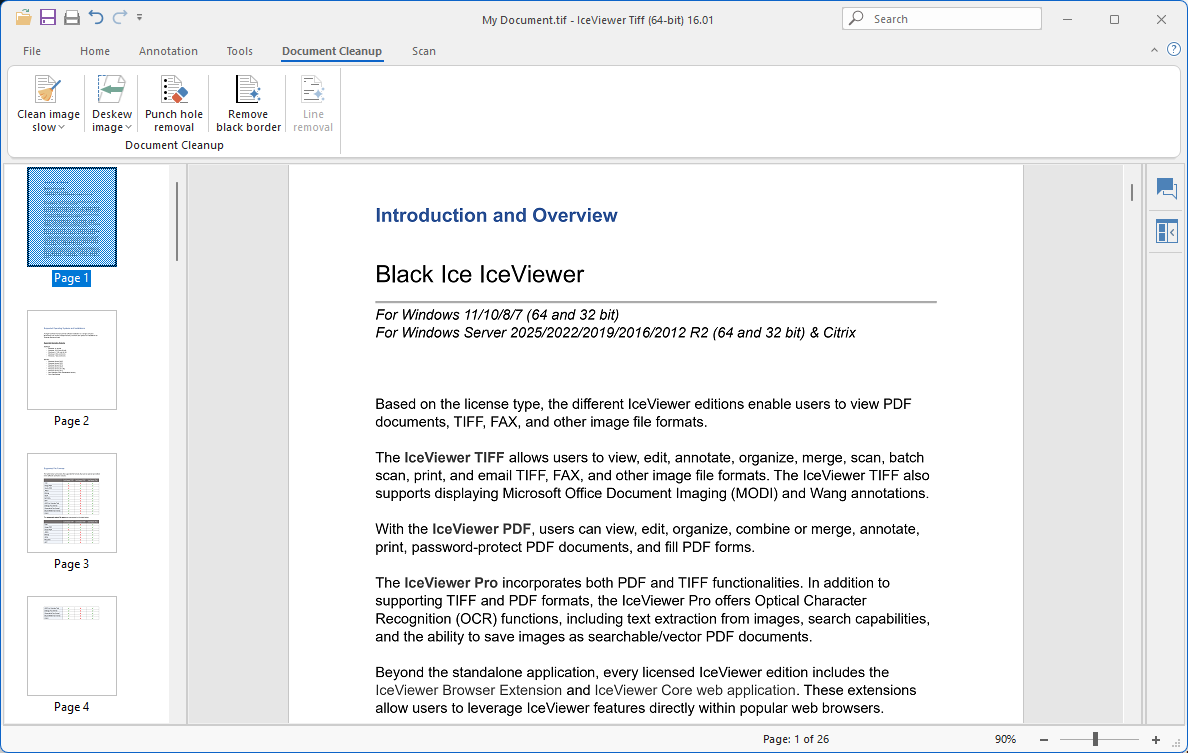Collapse the ribbon with the chevron
Image resolution: width=1188 pixels, height=753 pixels.
coord(1155,50)
